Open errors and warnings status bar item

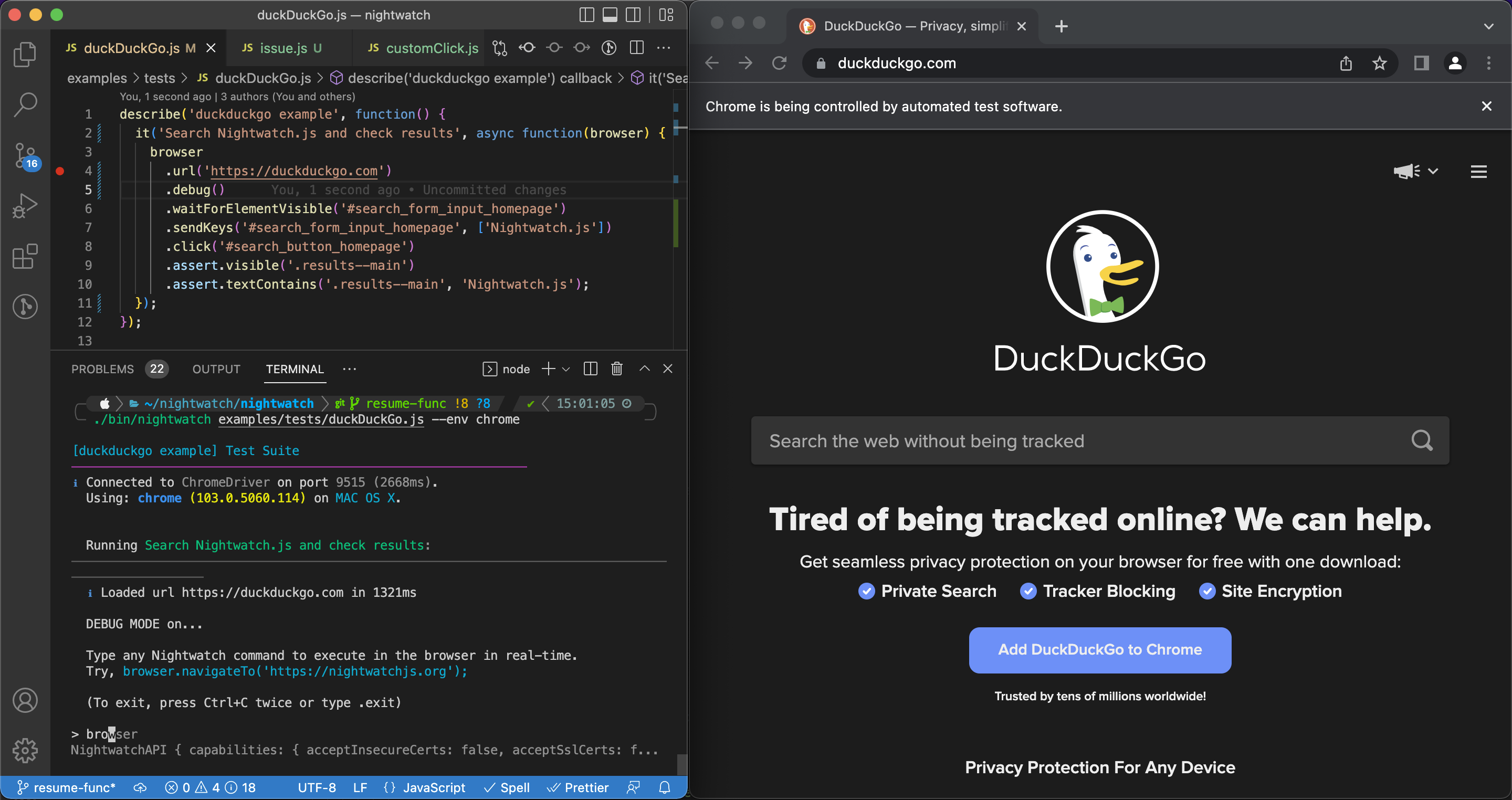[x=210, y=787]
